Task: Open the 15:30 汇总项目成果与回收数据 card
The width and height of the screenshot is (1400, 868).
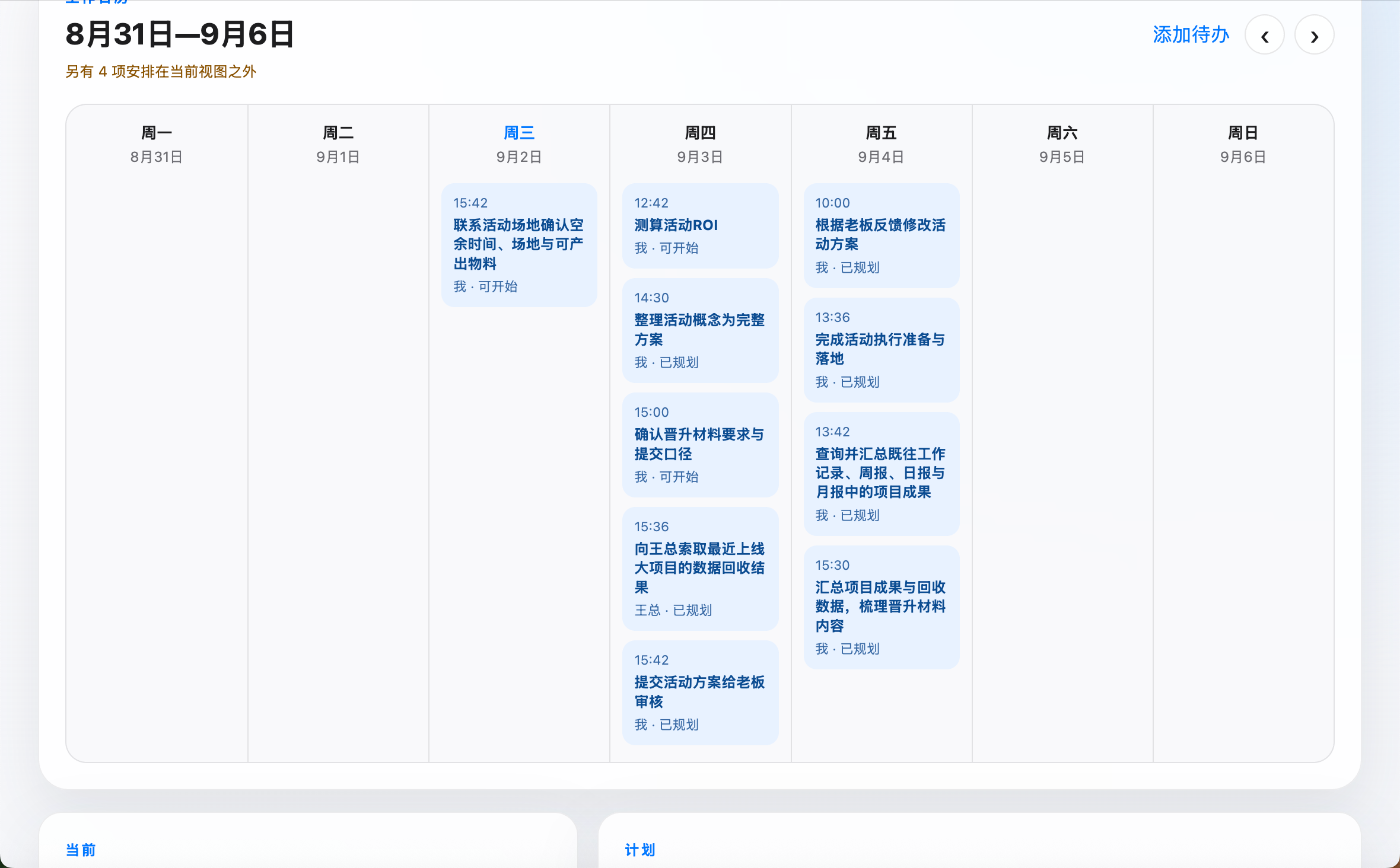Action: (882, 607)
